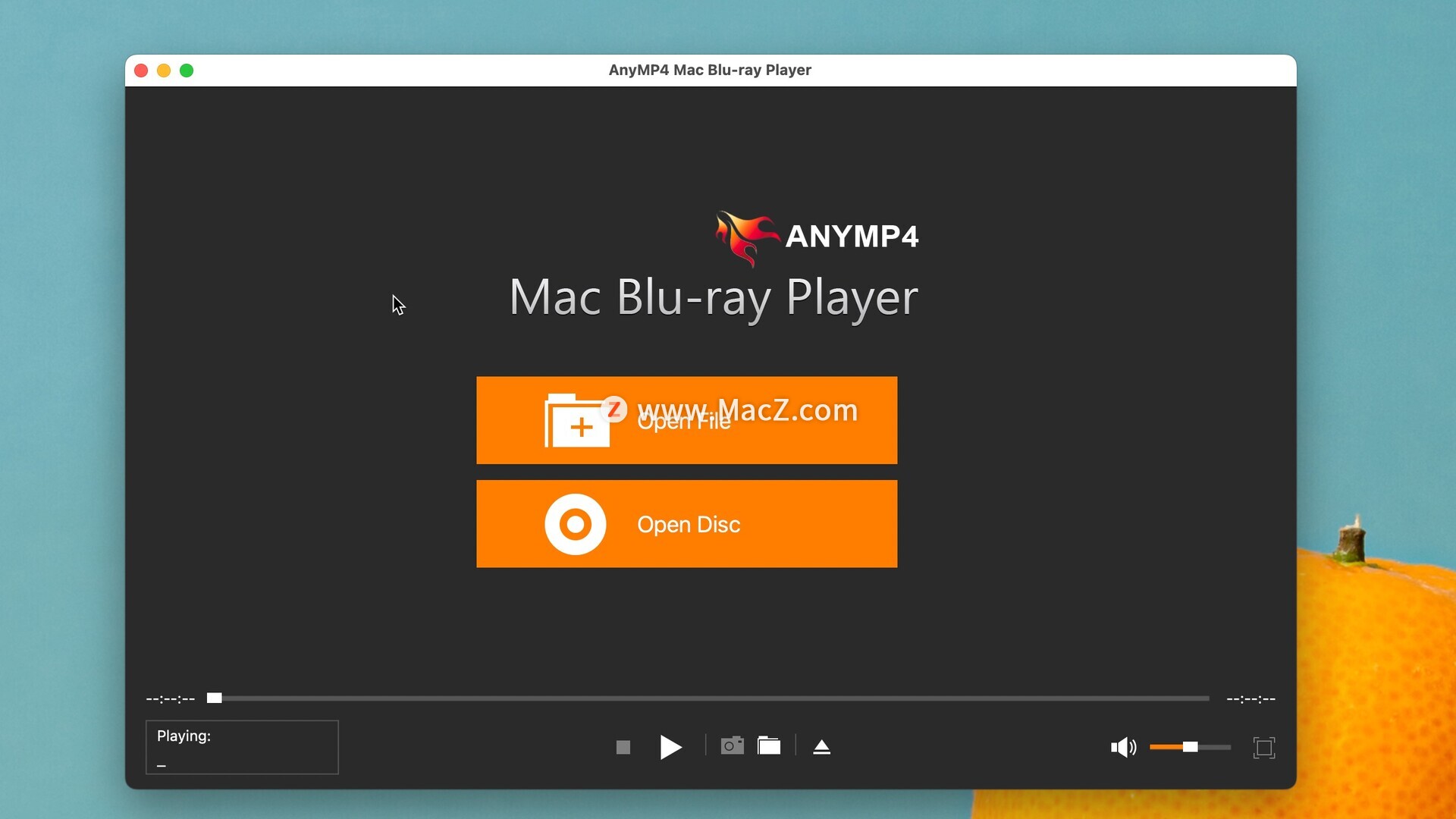Click the playback progress bar

(708, 698)
